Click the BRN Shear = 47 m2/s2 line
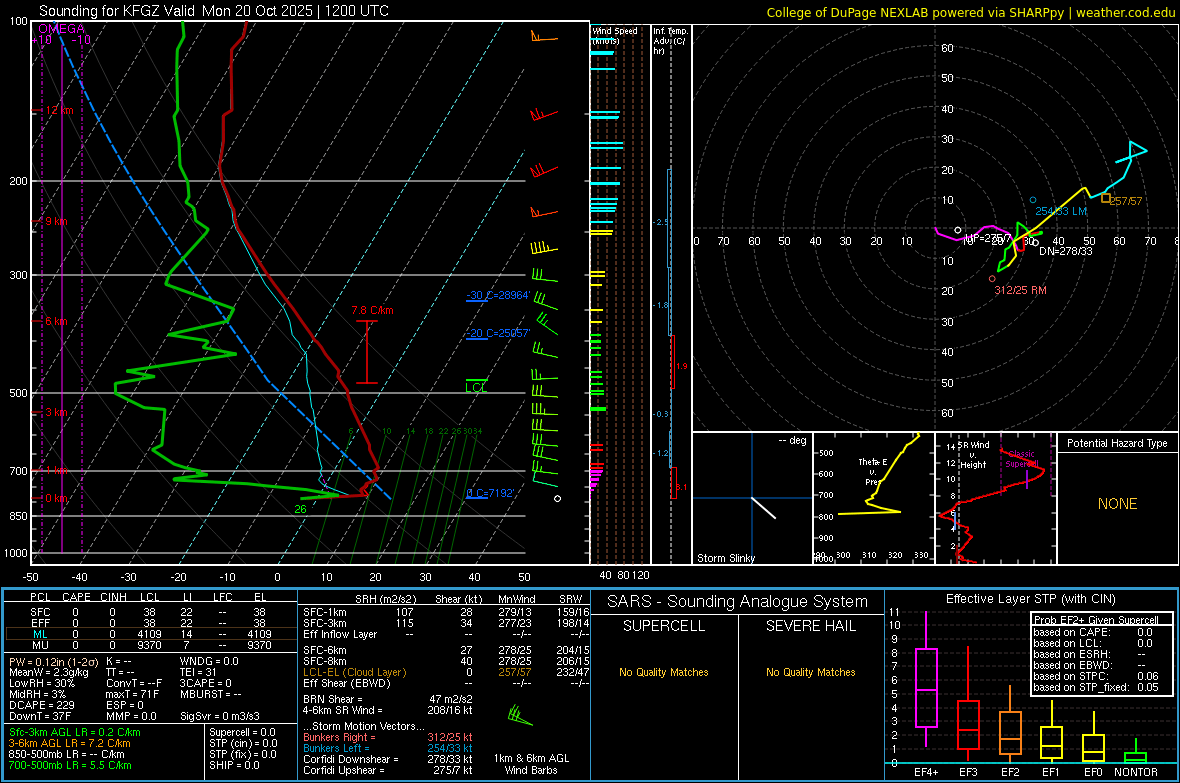Viewport: 1180px width, 783px height. (x=388, y=699)
